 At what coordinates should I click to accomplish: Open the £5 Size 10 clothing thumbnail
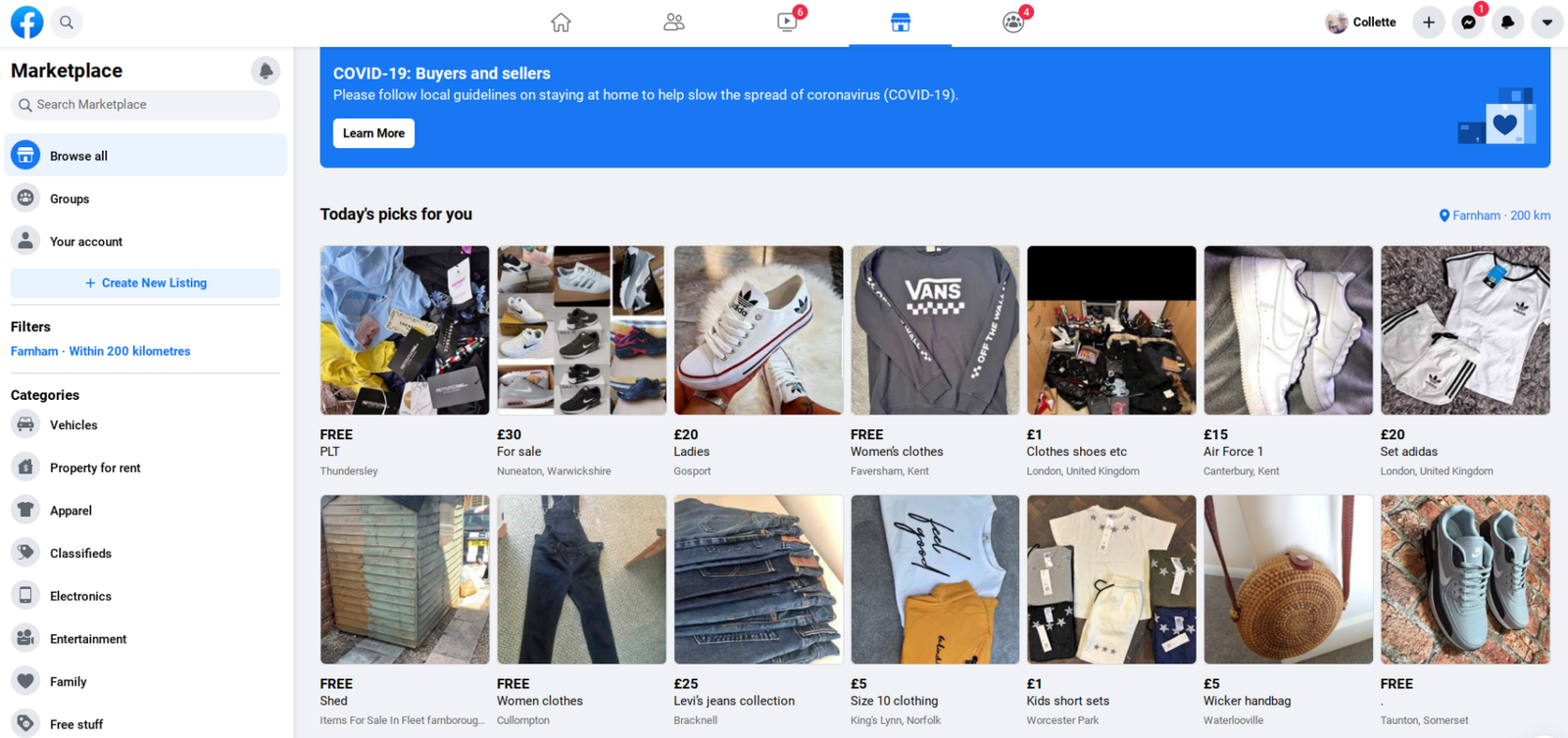pos(935,579)
